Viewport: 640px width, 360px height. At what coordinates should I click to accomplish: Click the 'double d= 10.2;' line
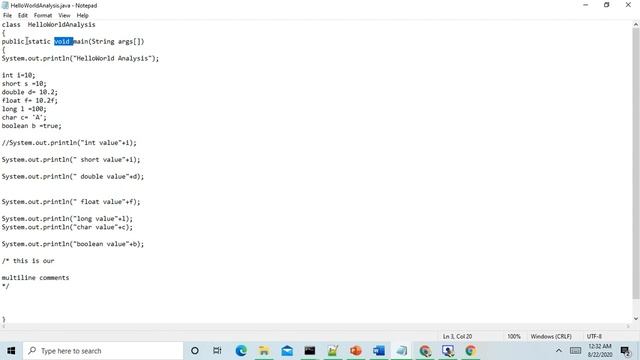pyautogui.click(x=30, y=92)
